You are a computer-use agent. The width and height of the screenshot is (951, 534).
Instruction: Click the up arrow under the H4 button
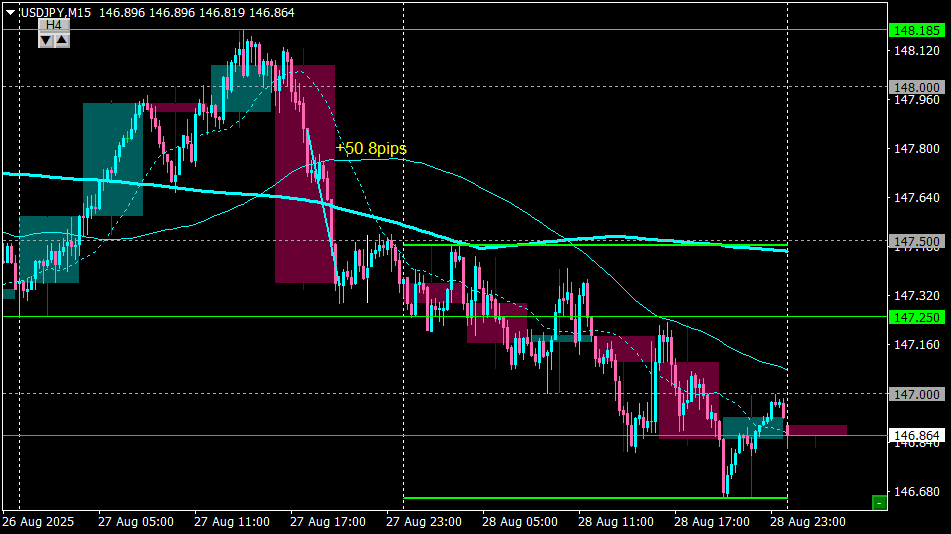click(x=62, y=41)
